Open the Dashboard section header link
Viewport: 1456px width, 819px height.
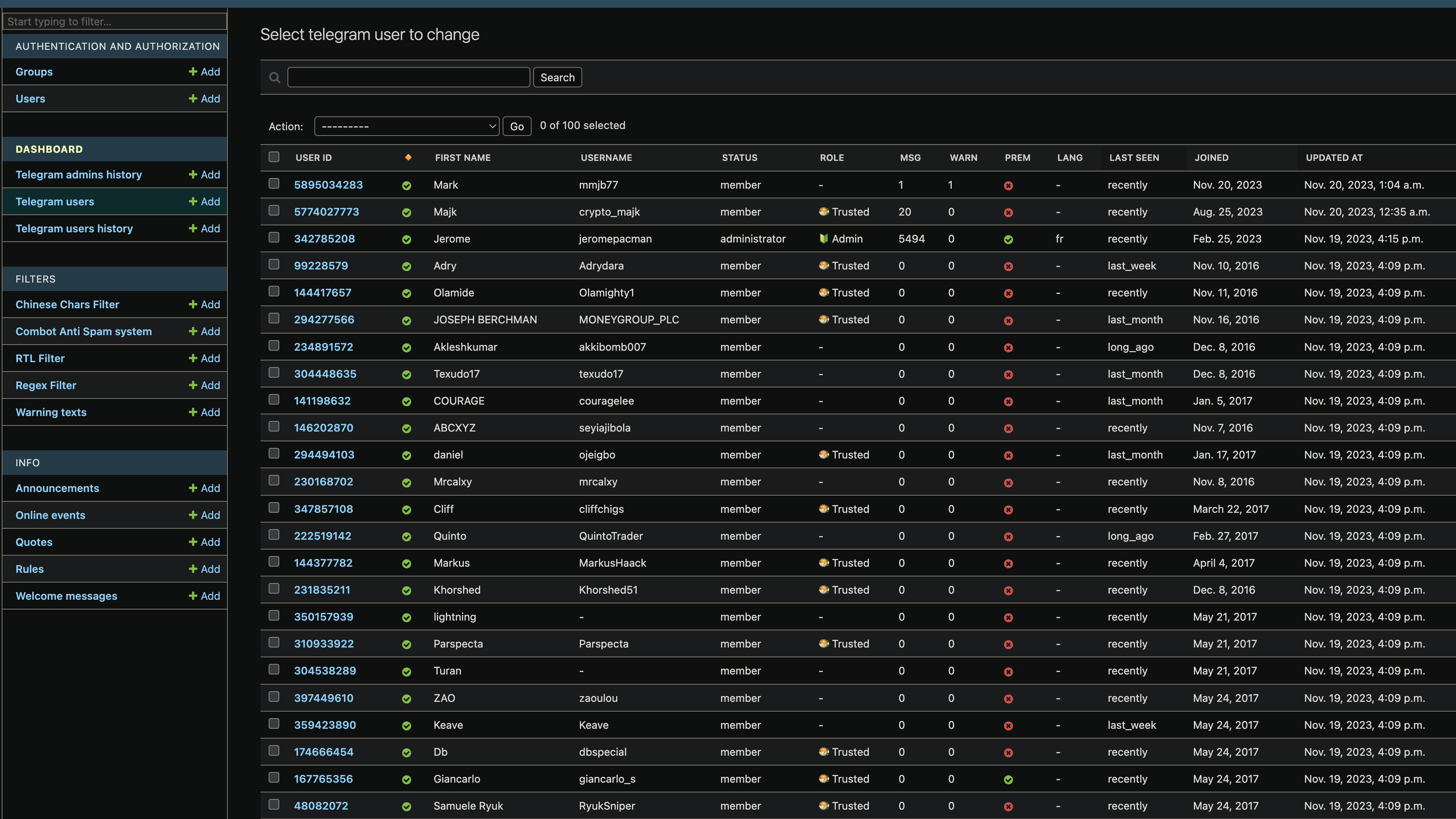[x=49, y=149]
